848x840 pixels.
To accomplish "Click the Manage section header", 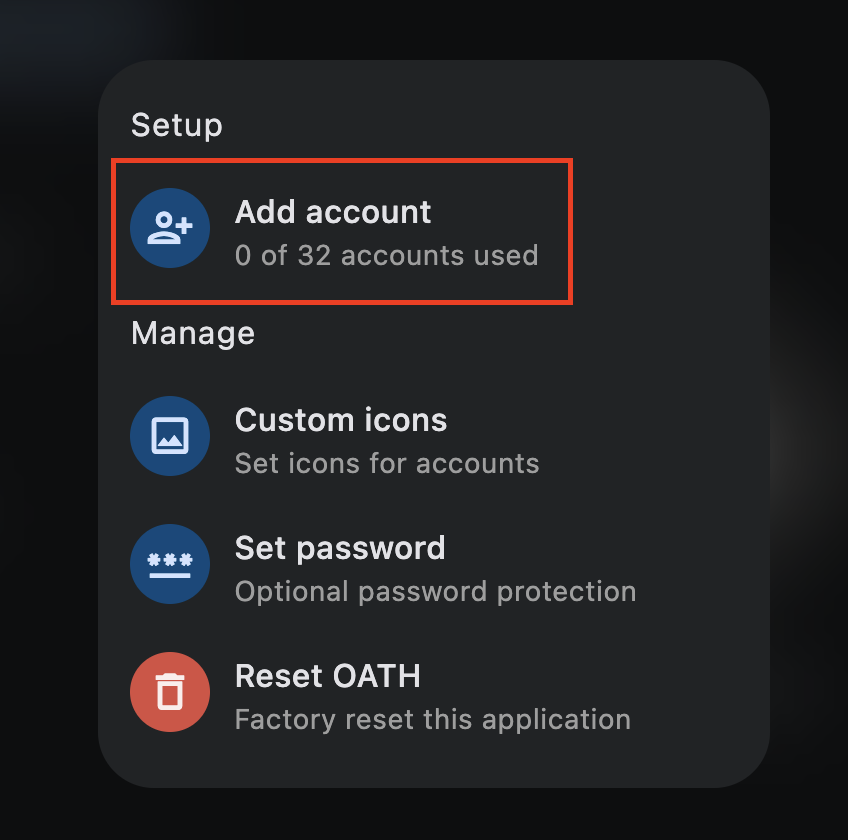I will pyautogui.click(x=193, y=334).
